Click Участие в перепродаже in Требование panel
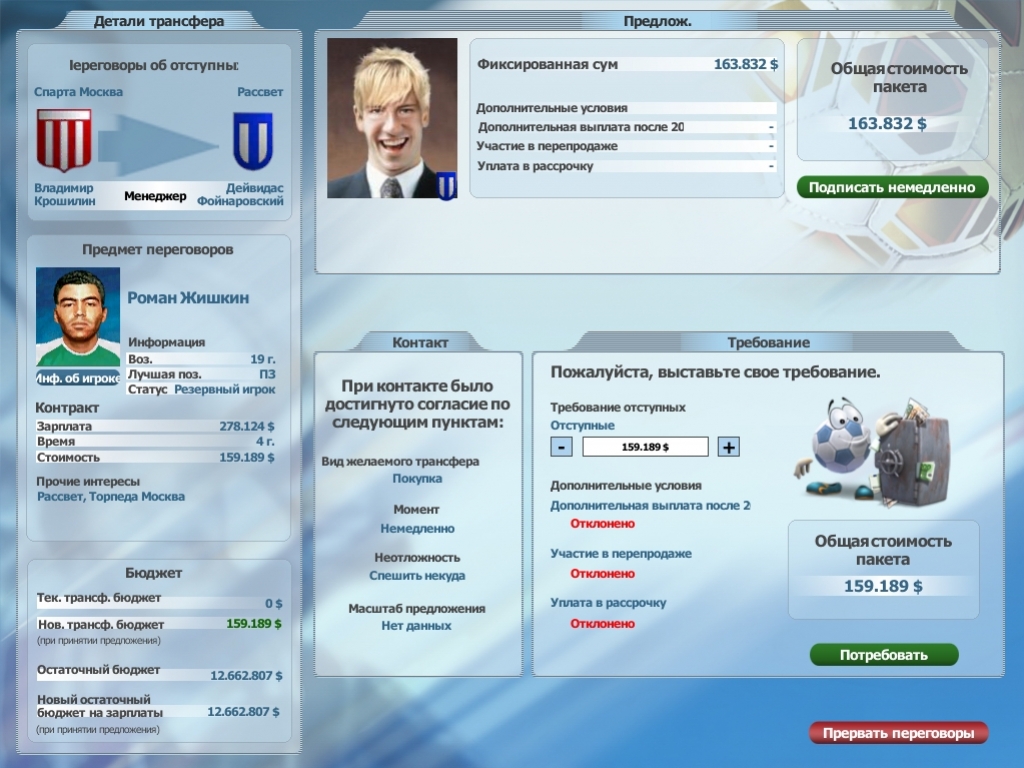This screenshot has width=1024, height=768. (x=620, y=553)
